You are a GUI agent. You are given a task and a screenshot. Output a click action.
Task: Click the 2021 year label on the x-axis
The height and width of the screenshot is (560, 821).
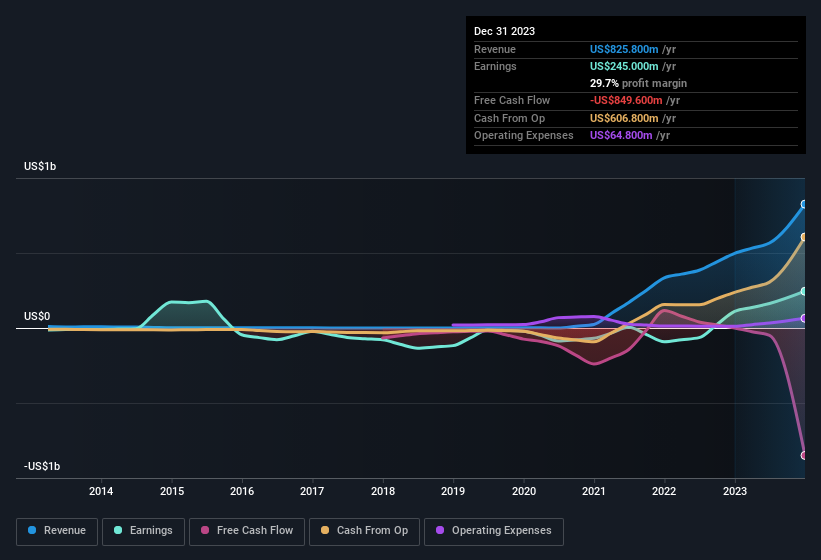594,491
